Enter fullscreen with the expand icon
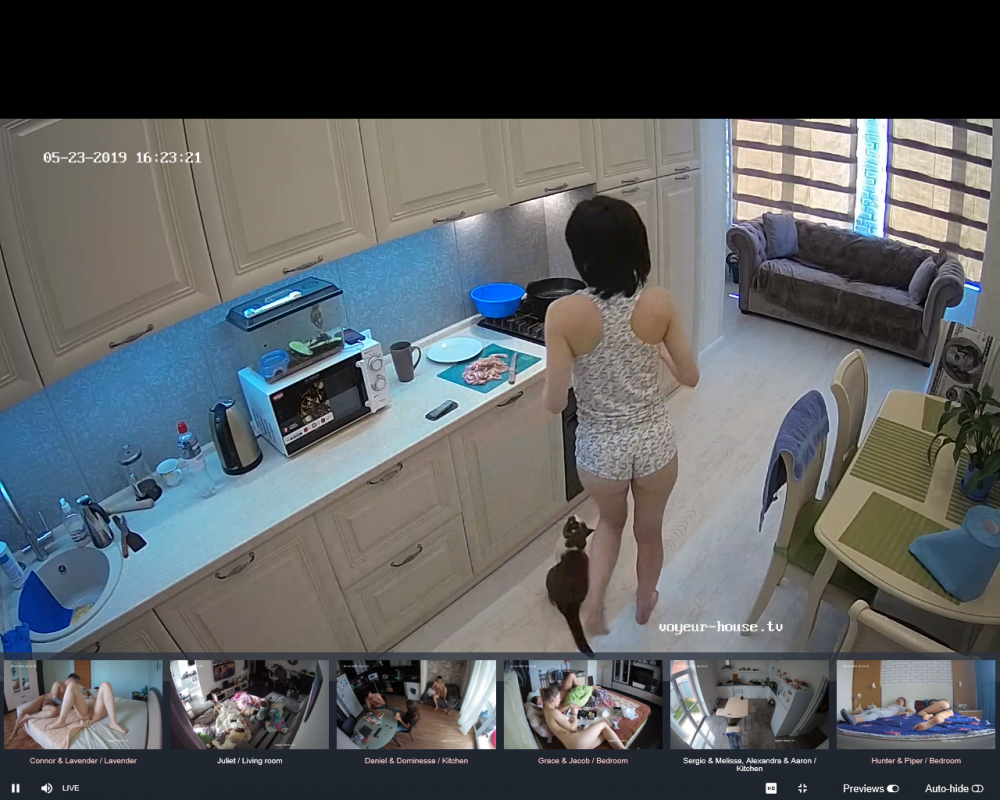Viewport: 1000px width, 800px height. point(803,788)
